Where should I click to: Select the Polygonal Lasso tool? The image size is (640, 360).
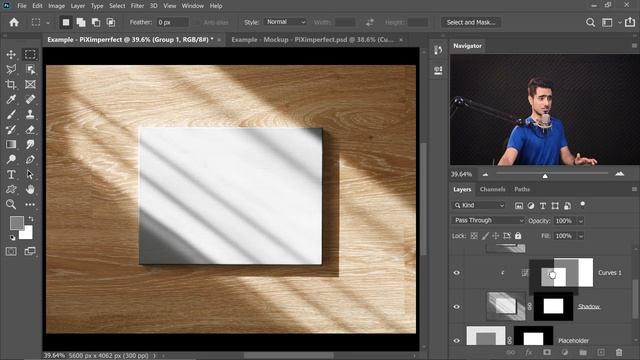[11, 69]
